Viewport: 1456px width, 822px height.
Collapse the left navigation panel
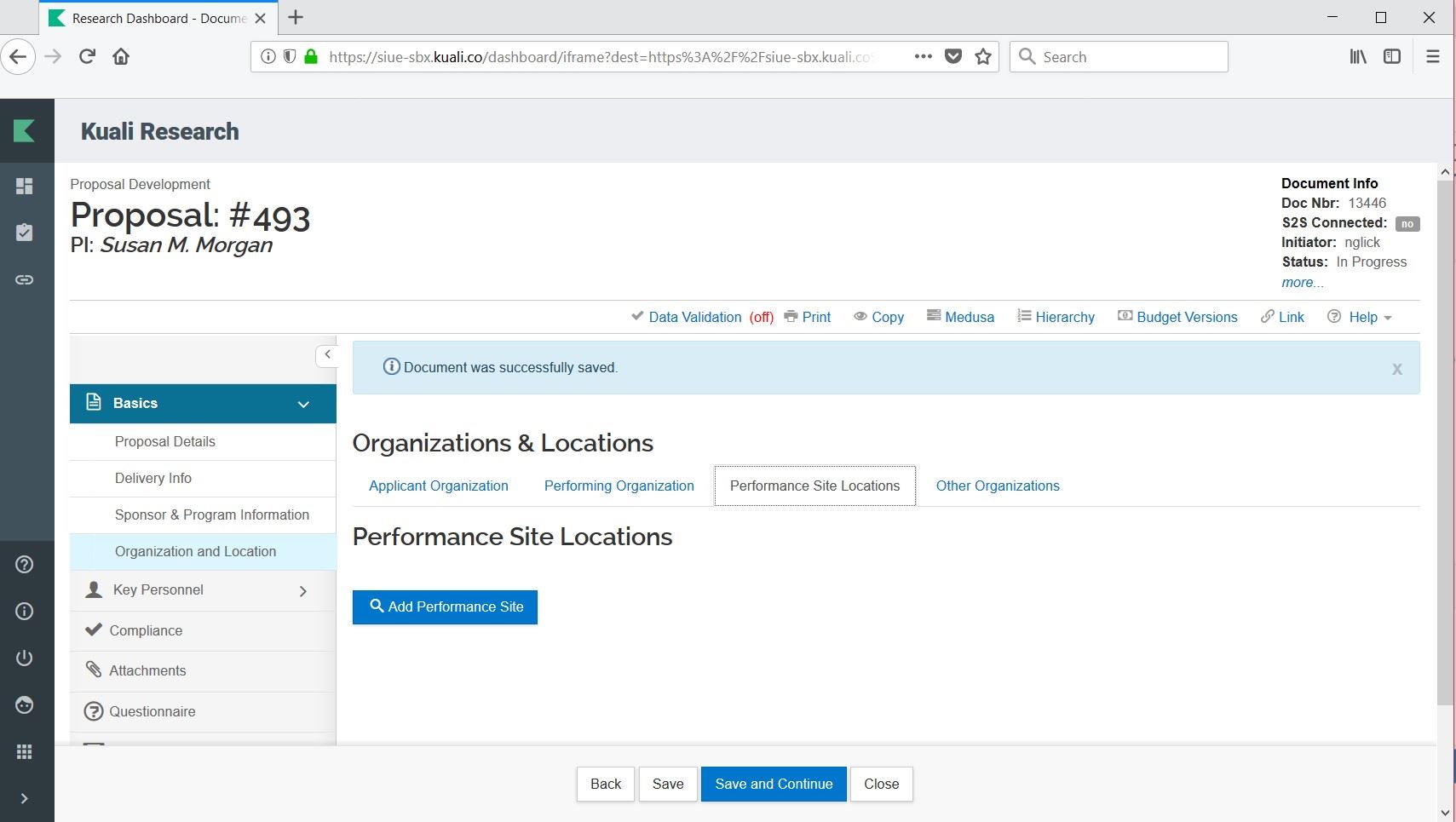tap(327, 354)
